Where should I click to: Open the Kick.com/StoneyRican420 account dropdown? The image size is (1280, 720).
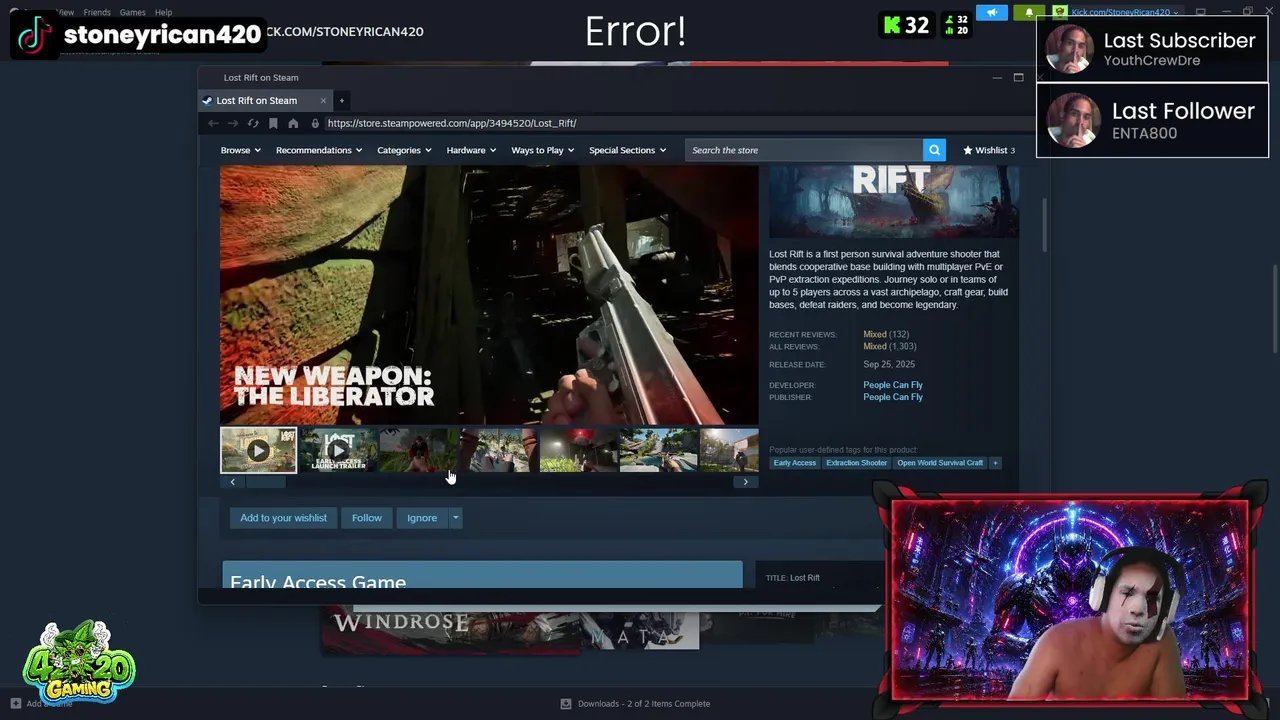pos(1126,12)
